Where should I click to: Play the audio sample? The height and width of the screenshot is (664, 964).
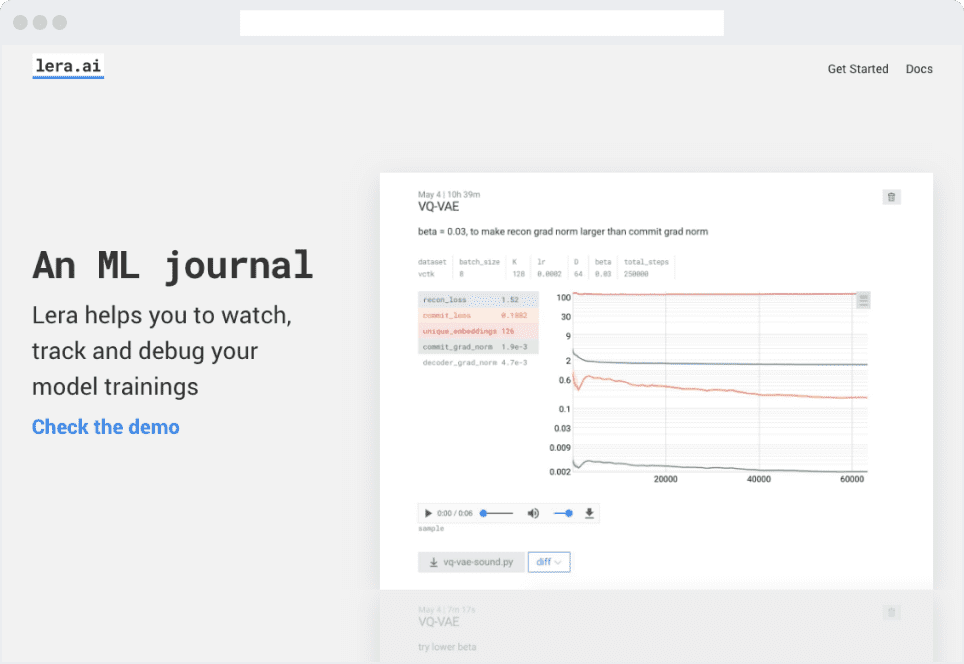tap(429, 513)
